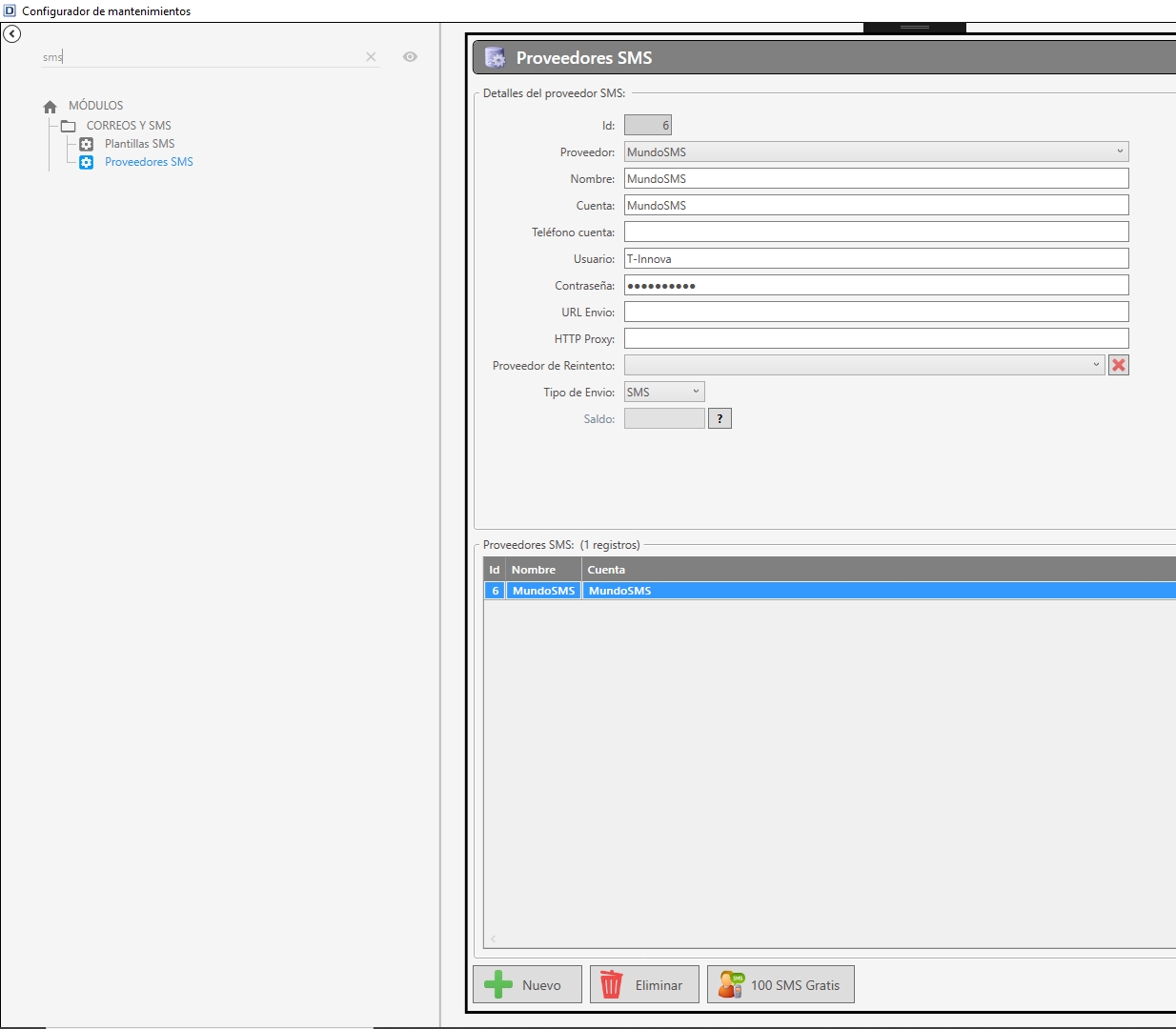Viewport: 1176px width, 1029px height.
Task: Click the Proveedores SMS gear icon
Action: pyautogui.click(x=87, y=162)
